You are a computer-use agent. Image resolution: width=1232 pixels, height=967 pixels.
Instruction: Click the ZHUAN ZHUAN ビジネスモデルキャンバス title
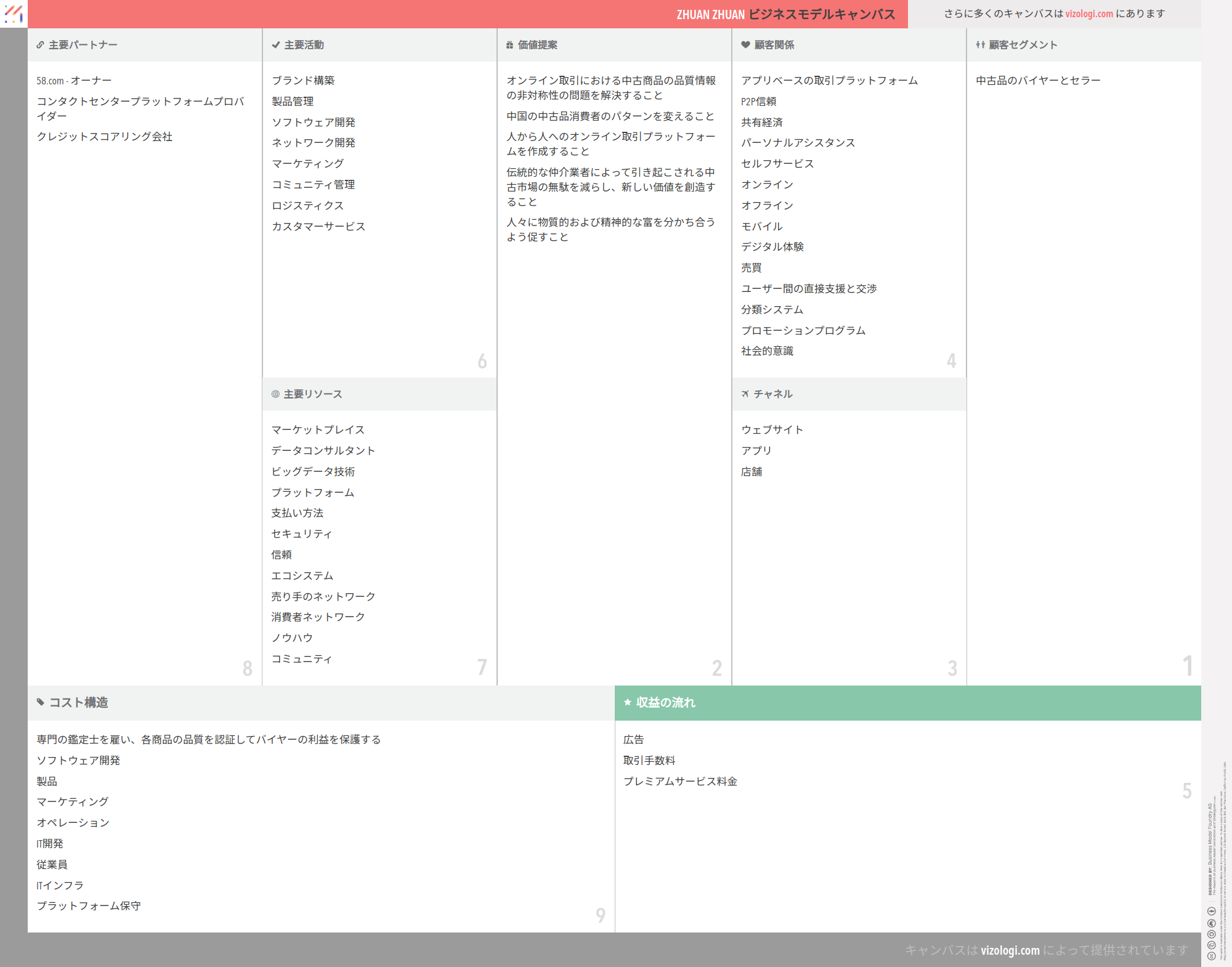(x=785, y=14)
